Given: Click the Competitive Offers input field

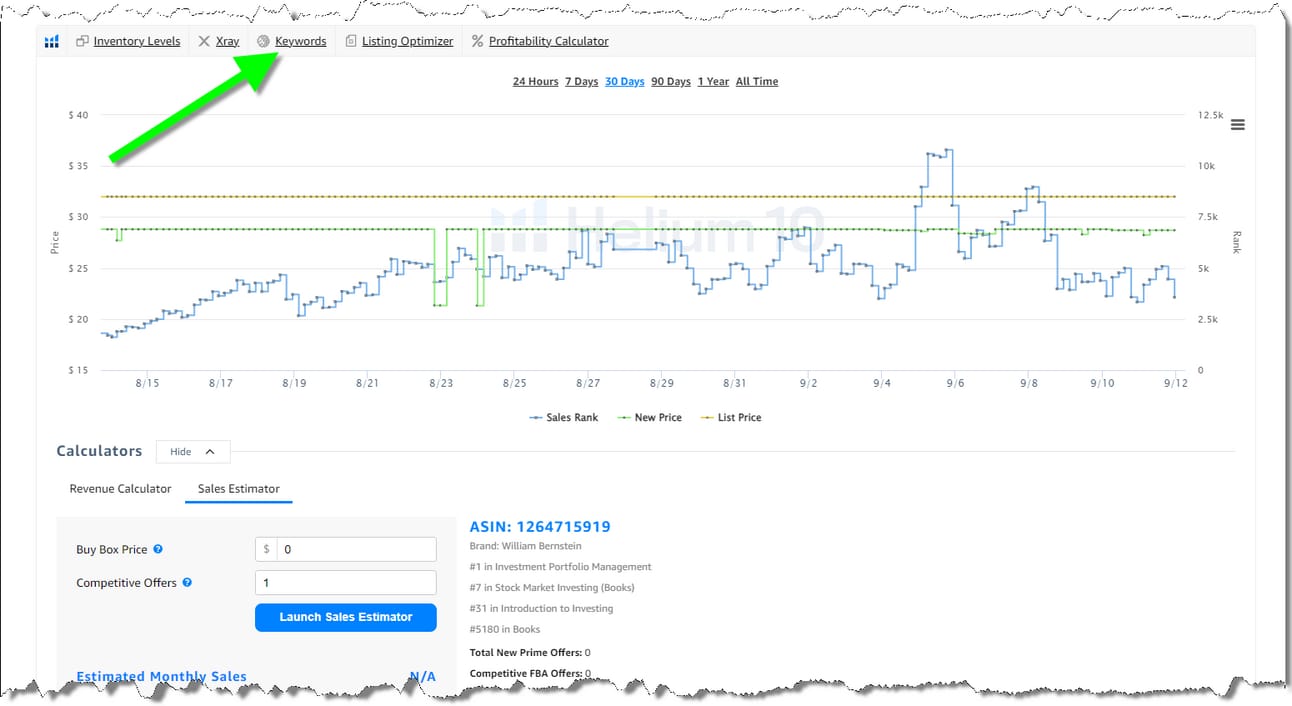Looking at the screenshot, I should [346, 582].
